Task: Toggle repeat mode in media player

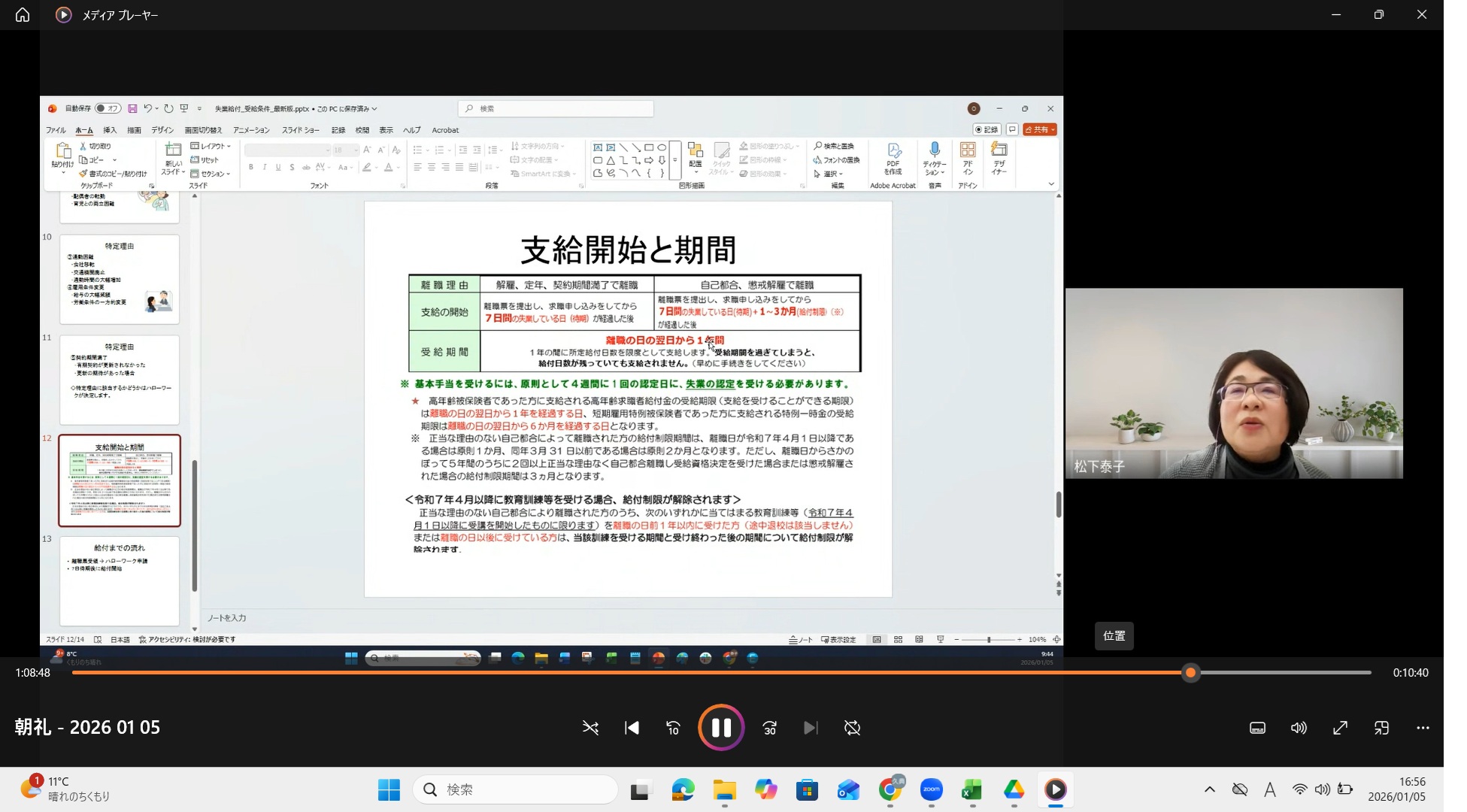Action: [x=852, y=728]
